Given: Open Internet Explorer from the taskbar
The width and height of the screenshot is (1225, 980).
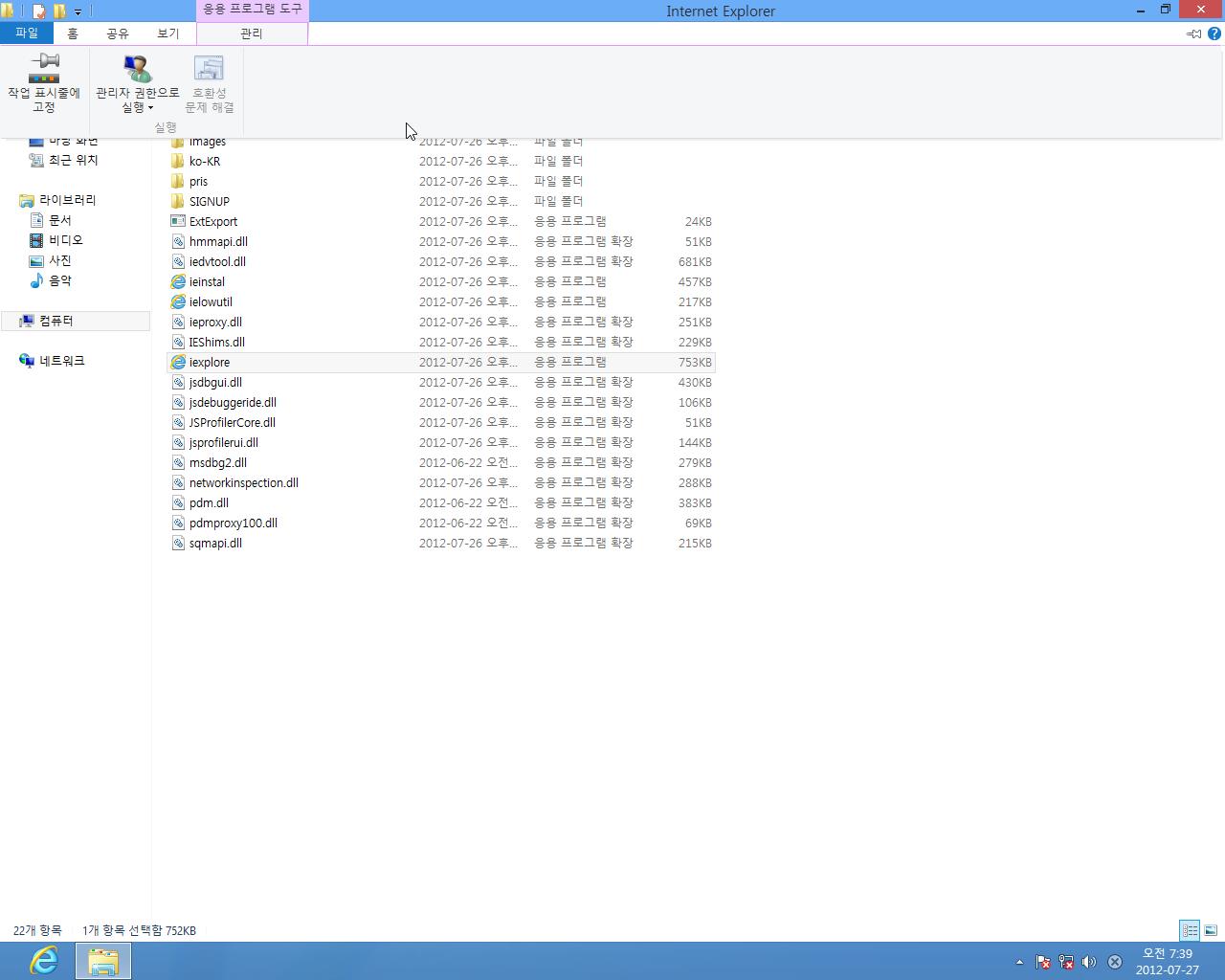Looking at the screenshot, I should (44, 961).
